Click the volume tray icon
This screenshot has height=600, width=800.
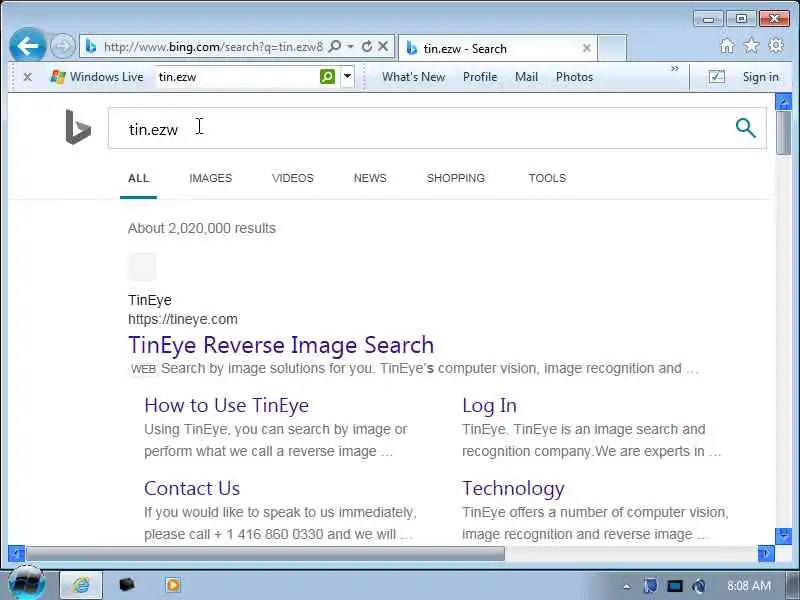pyautogui.click(x=699, y=586)
